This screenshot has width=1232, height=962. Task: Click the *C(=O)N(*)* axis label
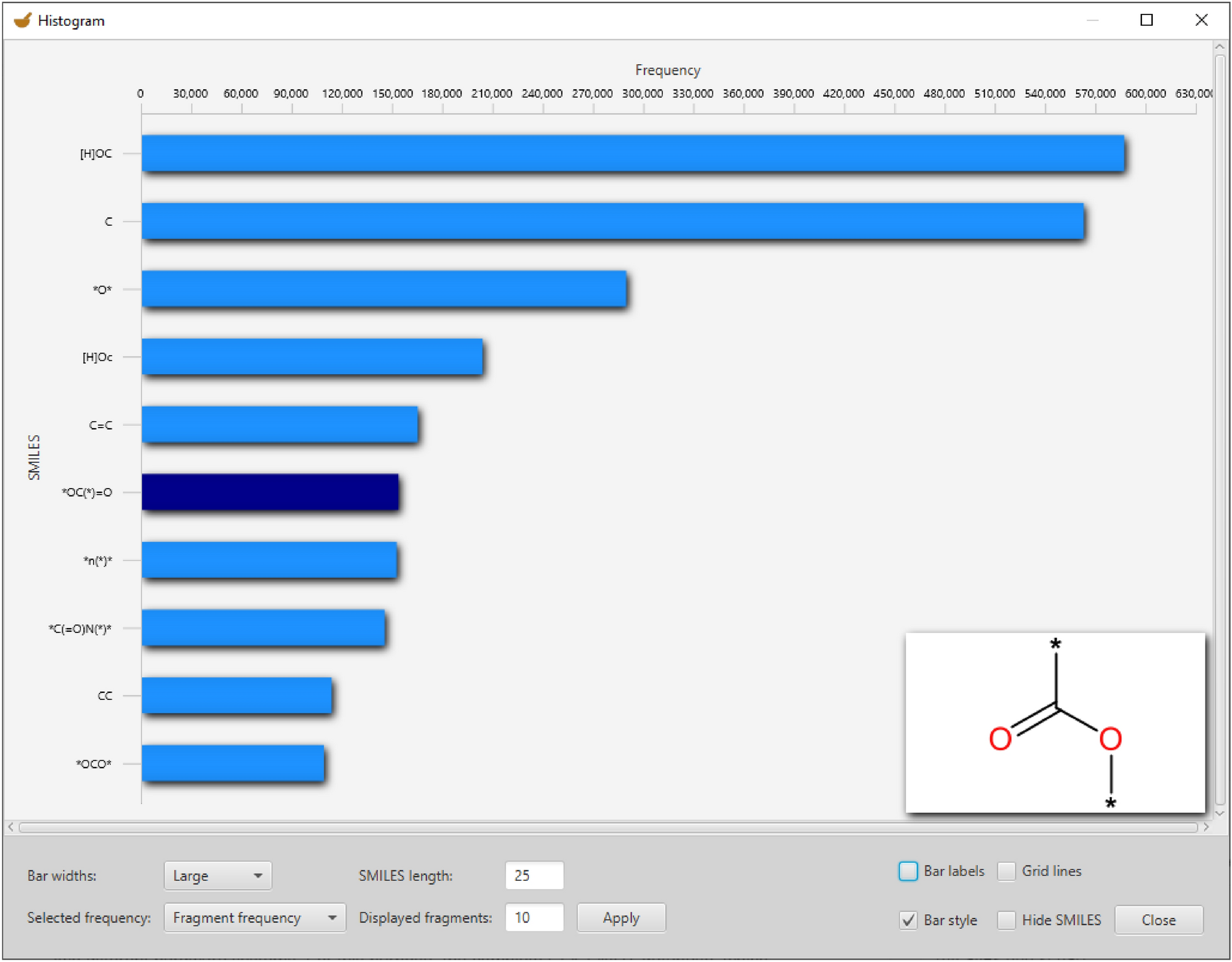point(80,629)
